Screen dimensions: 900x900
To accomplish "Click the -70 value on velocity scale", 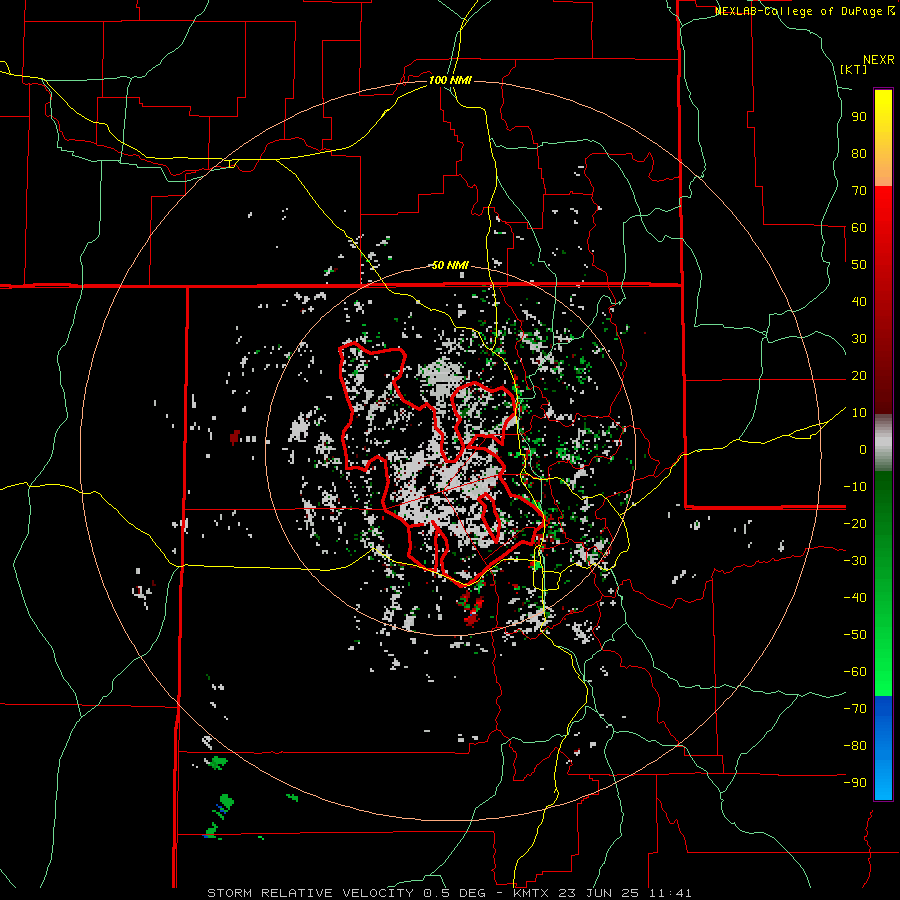I will [x=855, y=709].
